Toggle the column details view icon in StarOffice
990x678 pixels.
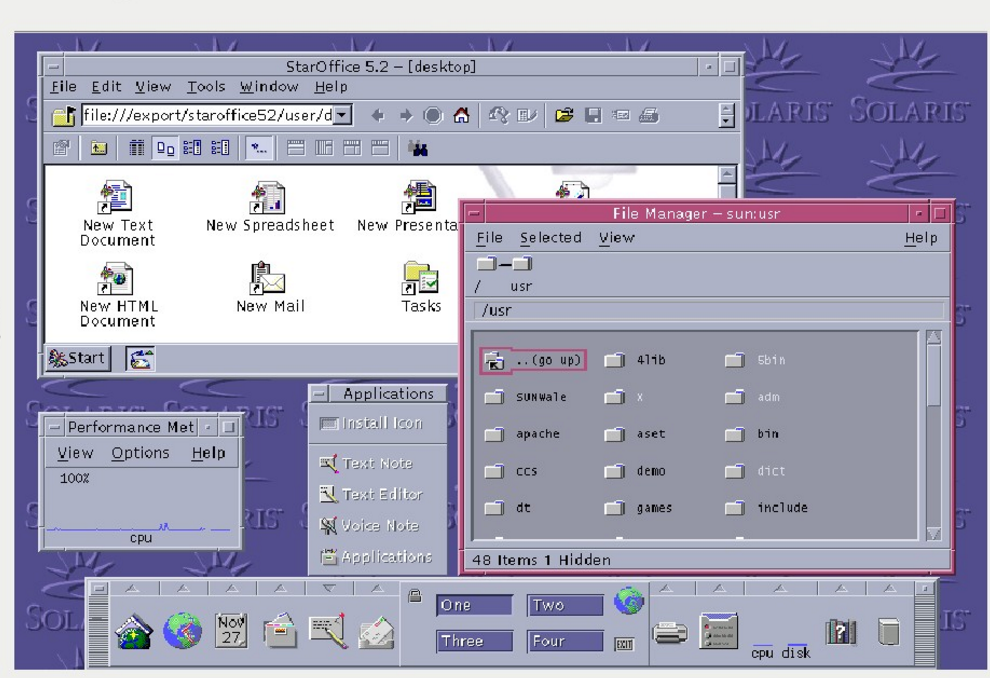(137, 148)
